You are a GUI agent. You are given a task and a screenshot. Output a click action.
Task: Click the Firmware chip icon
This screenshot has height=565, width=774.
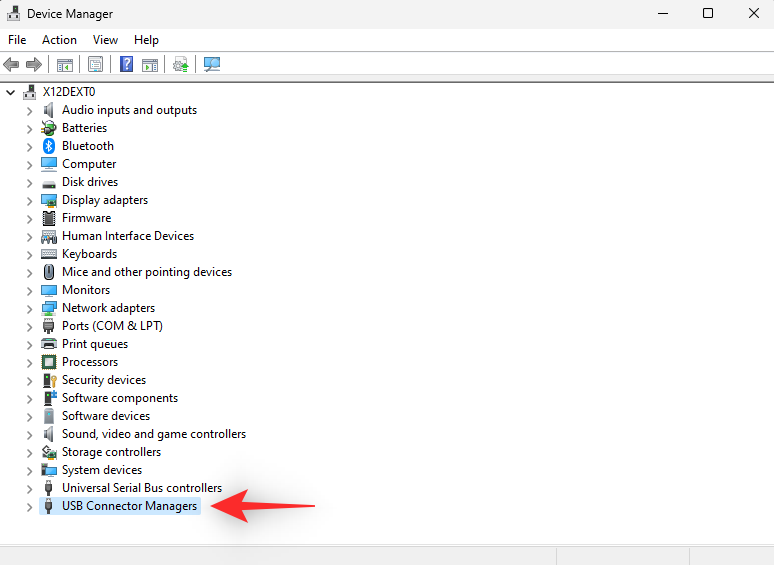point(48,218)
